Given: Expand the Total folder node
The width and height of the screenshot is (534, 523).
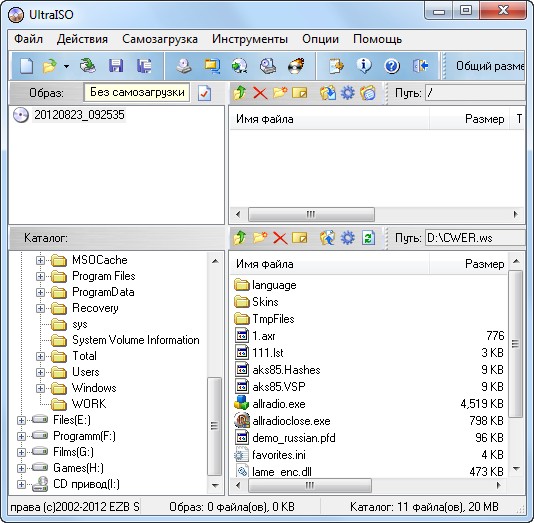Looking at the screenshot, I should (40, 356).
